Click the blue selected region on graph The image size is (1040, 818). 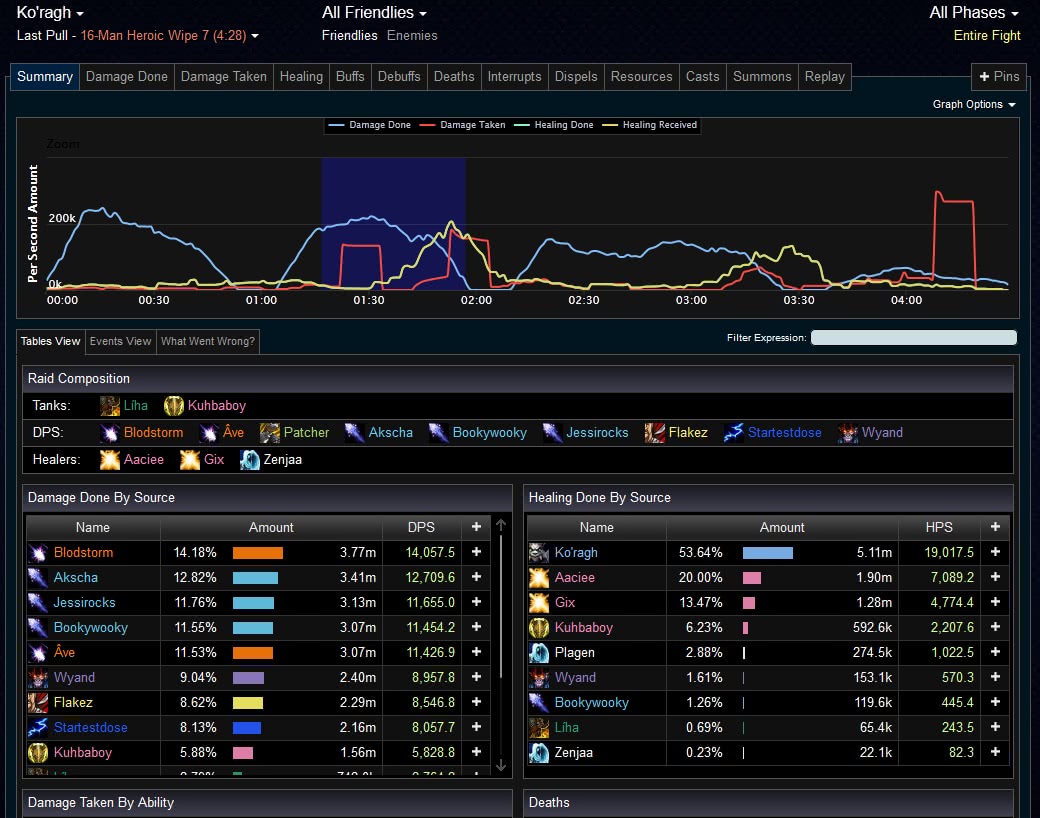(x=393, y=223)
